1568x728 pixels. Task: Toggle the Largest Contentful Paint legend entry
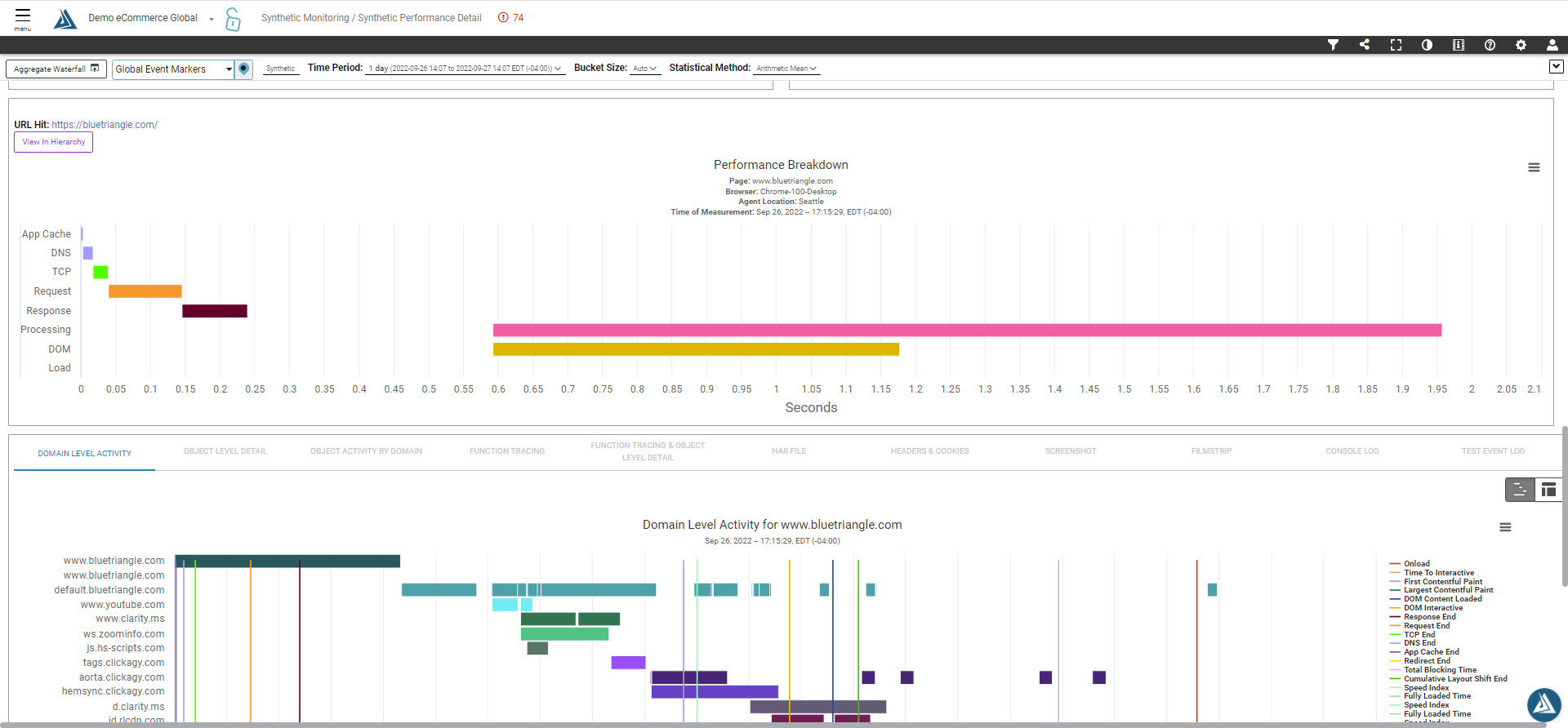(1441, 590)
